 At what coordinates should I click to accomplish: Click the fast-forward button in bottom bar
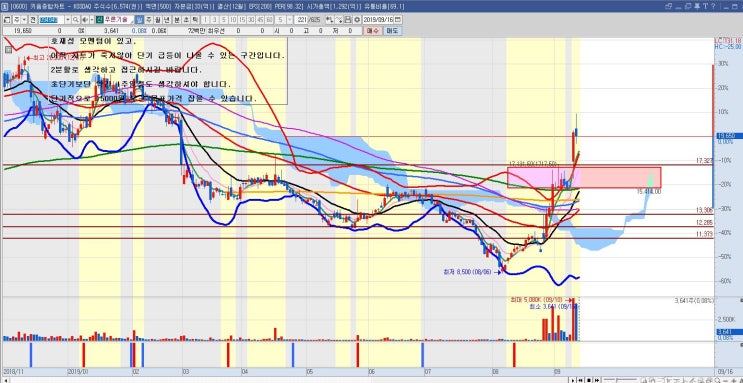click(x=597, y=380)
